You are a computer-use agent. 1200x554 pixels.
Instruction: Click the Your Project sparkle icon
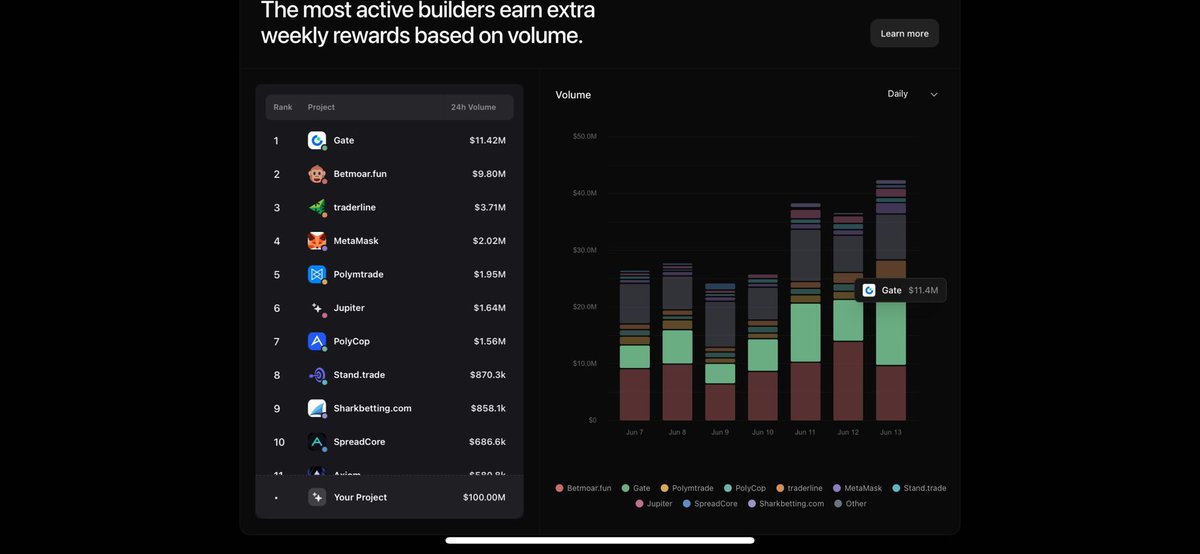(317, 497)
